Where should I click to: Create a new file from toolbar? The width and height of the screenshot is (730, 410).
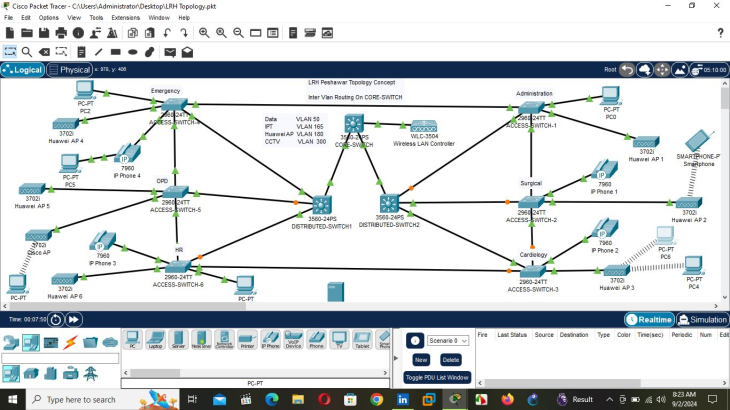(10, 33)
